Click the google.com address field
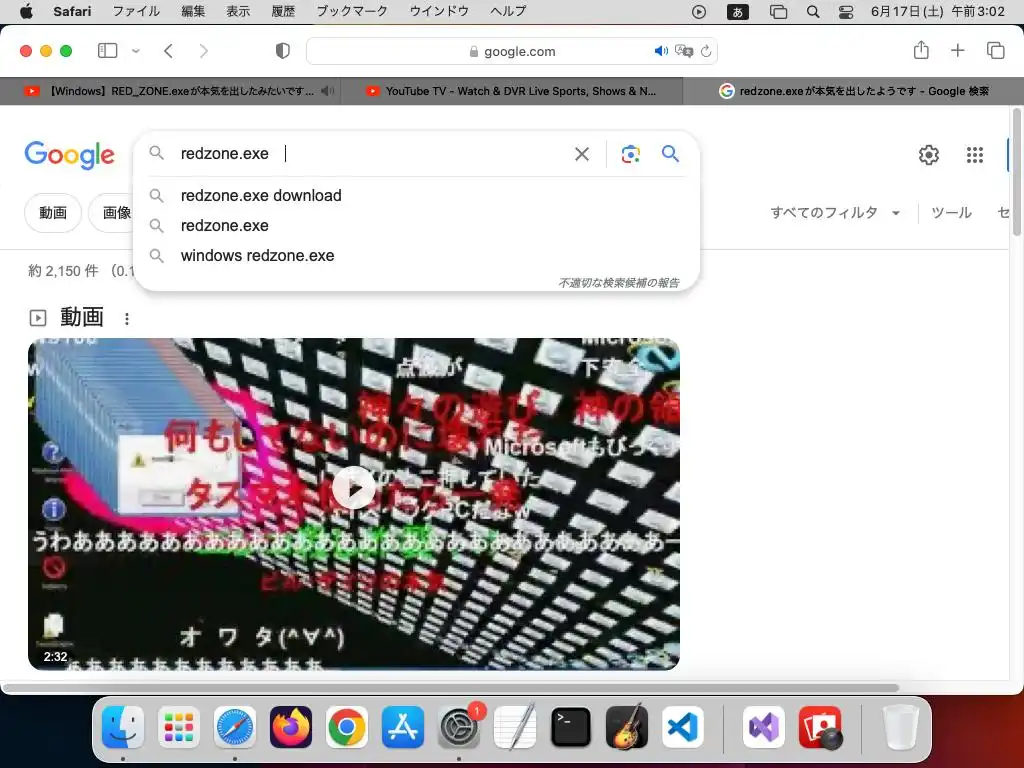Viewport: 1024px width, 768px height. point(512,51)
